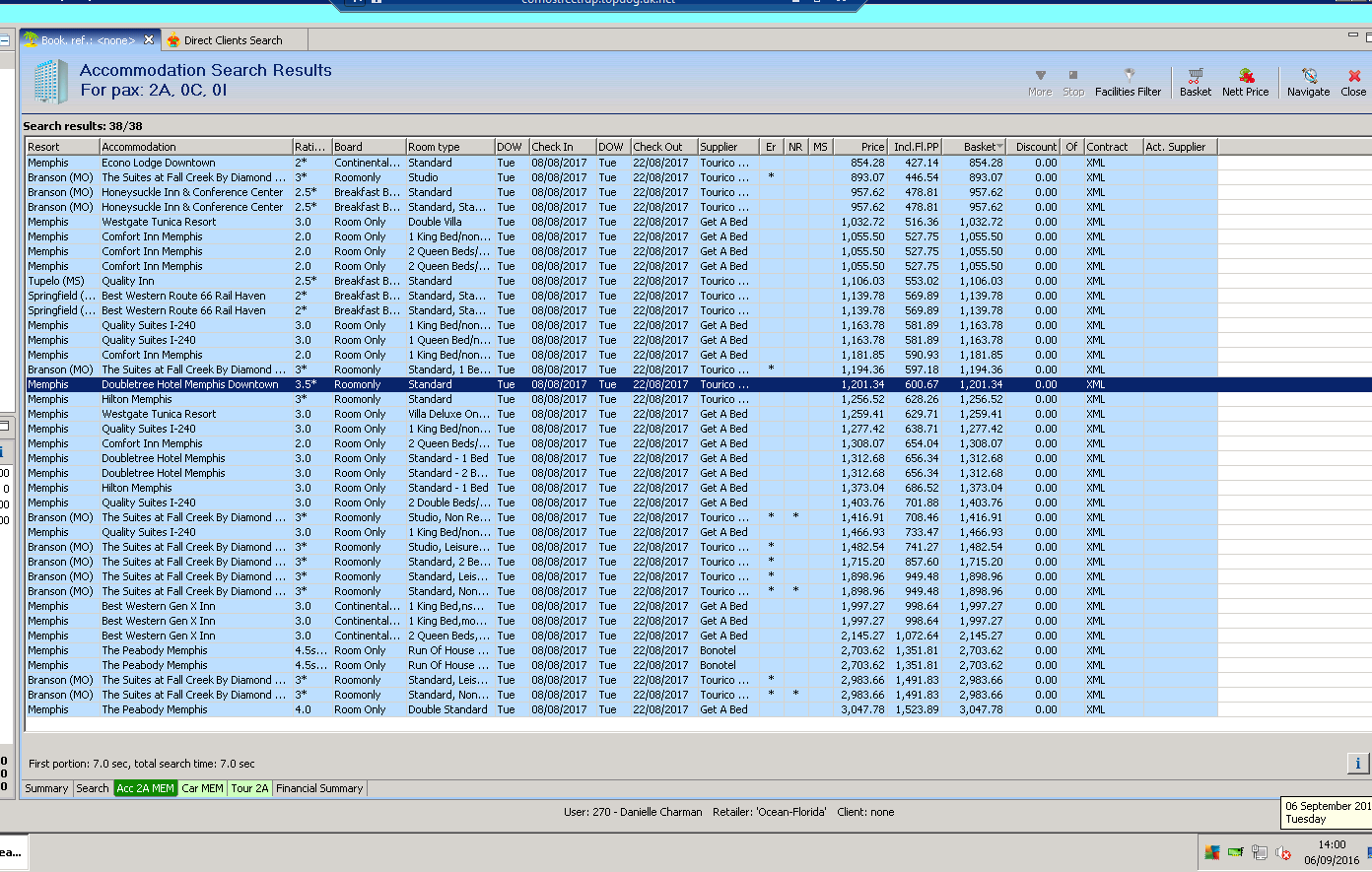Click the DOW header just before Check Out
This screenshot has width=1372, height=872.
coord(613,147)
